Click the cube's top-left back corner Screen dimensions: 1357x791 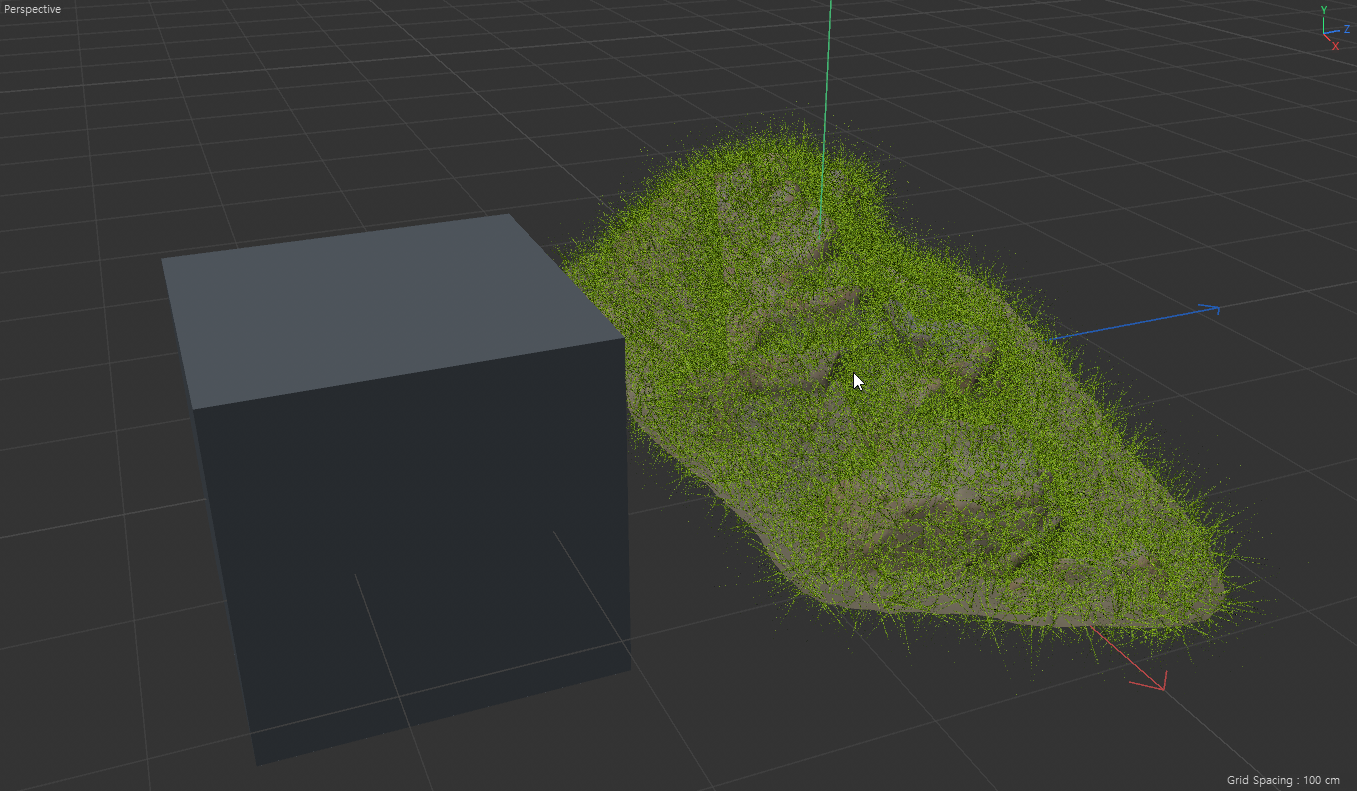(x=163, y=259)
